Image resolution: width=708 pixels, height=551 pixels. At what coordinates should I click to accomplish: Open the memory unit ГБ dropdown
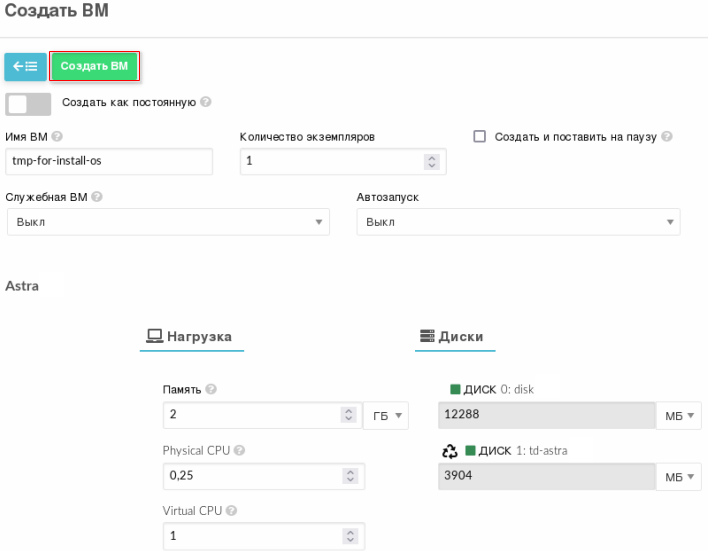(x=385, y=415)
